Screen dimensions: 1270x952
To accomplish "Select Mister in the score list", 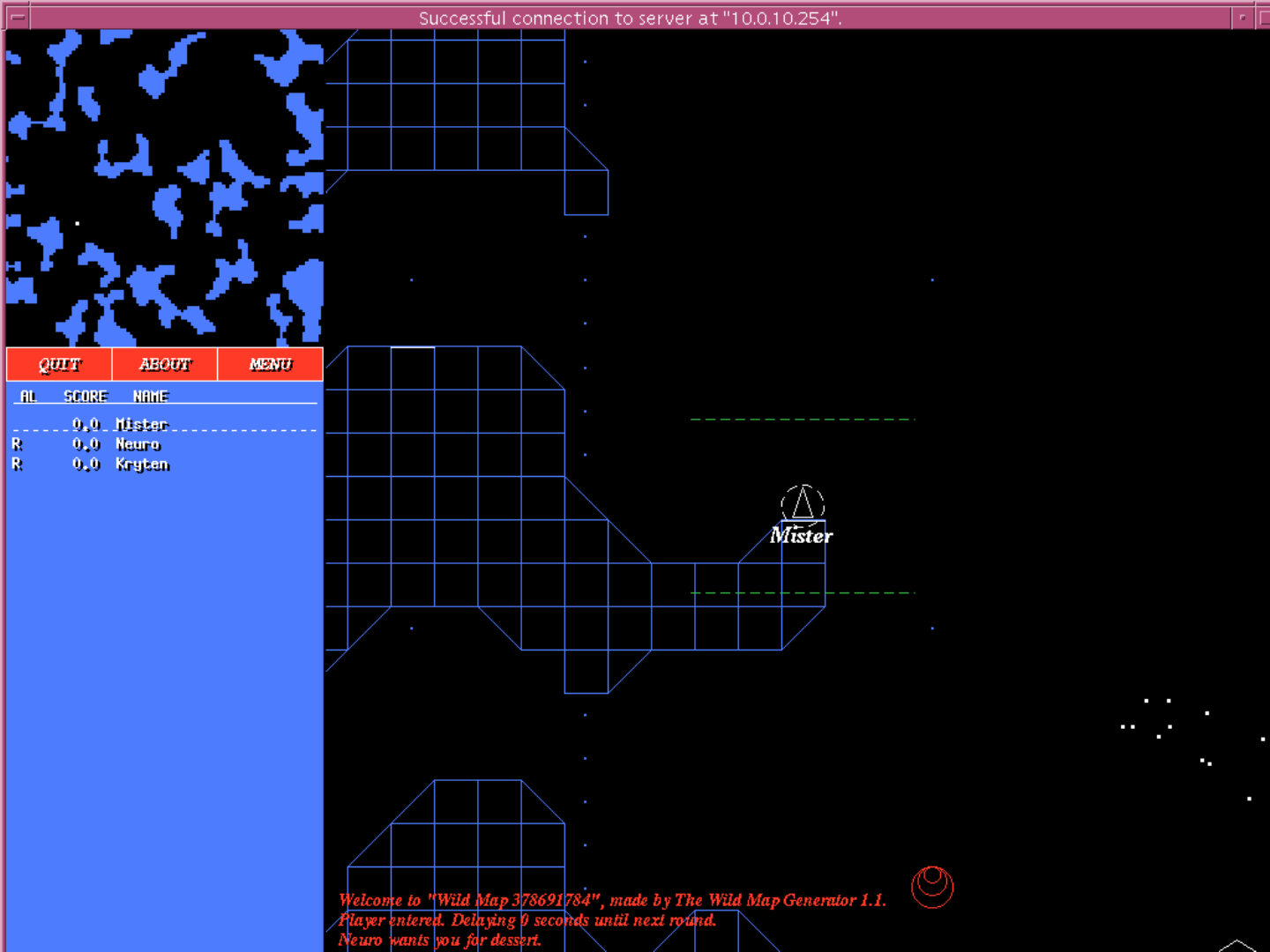I will pos(165,424).
